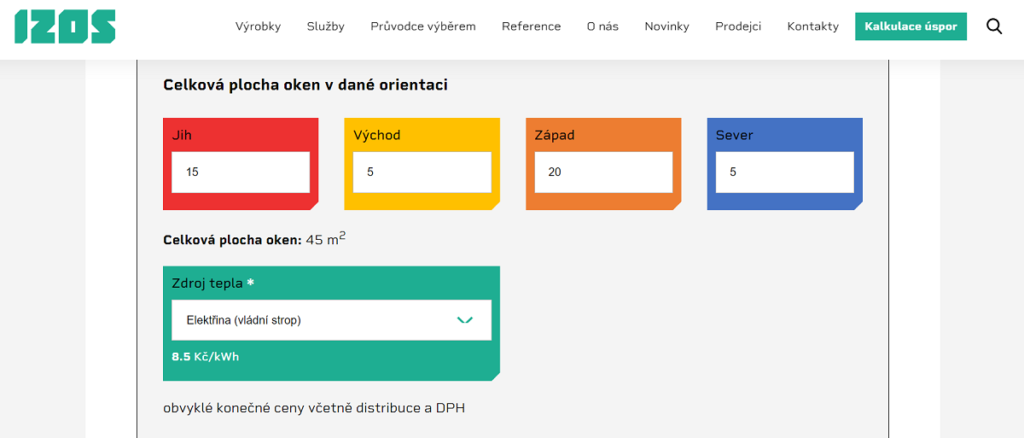Select the Západ input field with 20
The image size is (1024, 438).
click(x=603, y=172)
